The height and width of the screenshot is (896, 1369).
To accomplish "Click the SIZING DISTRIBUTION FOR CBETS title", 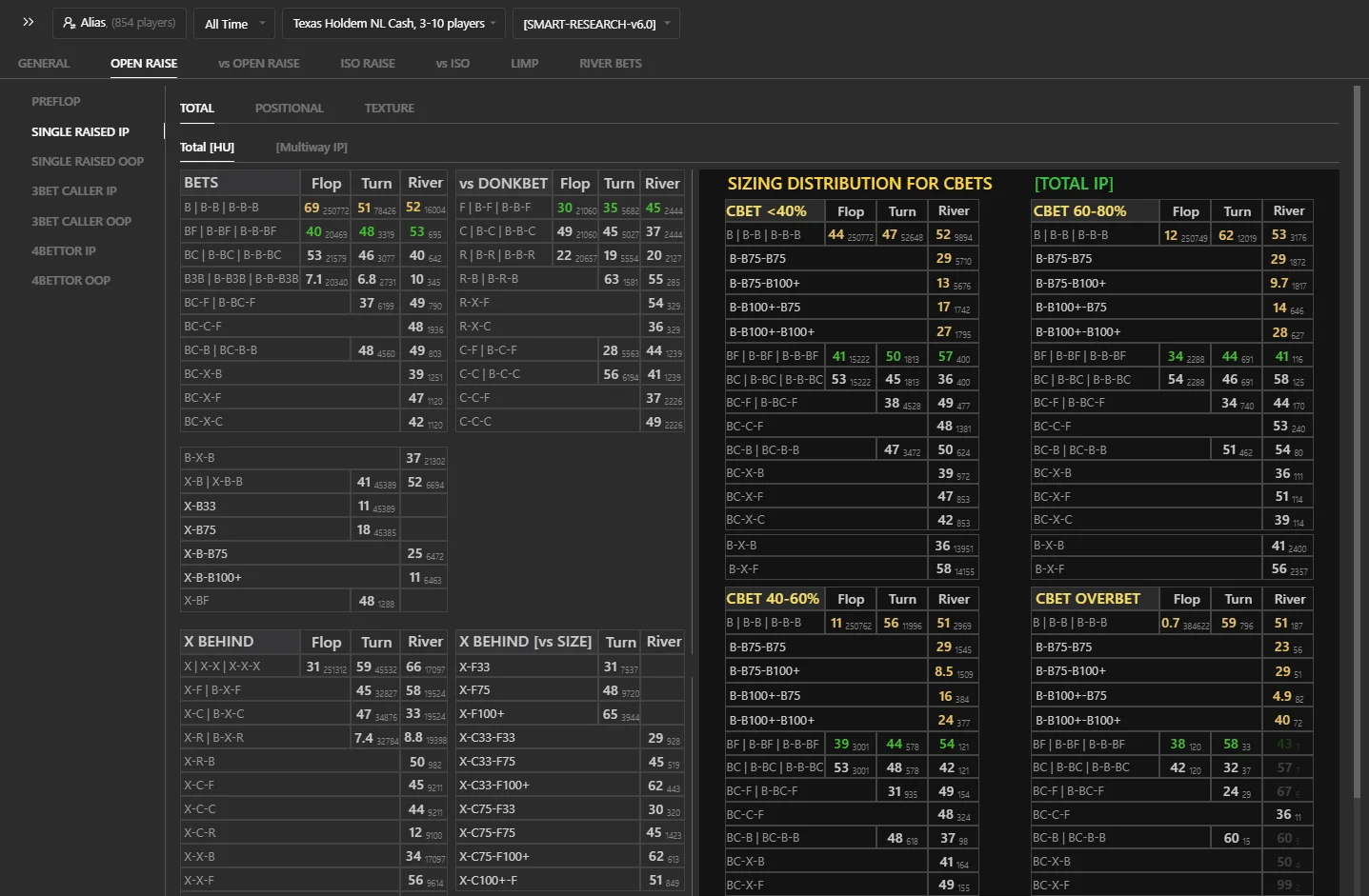I will 859,184.
